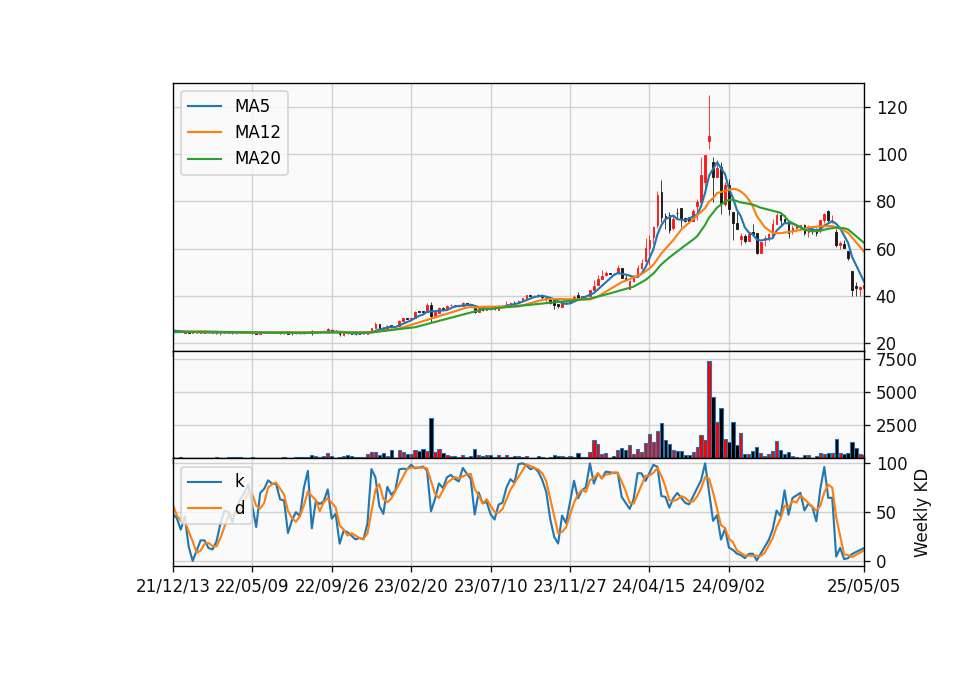
Task: Click the 23/07/10 date label
Action: point(490,586)
